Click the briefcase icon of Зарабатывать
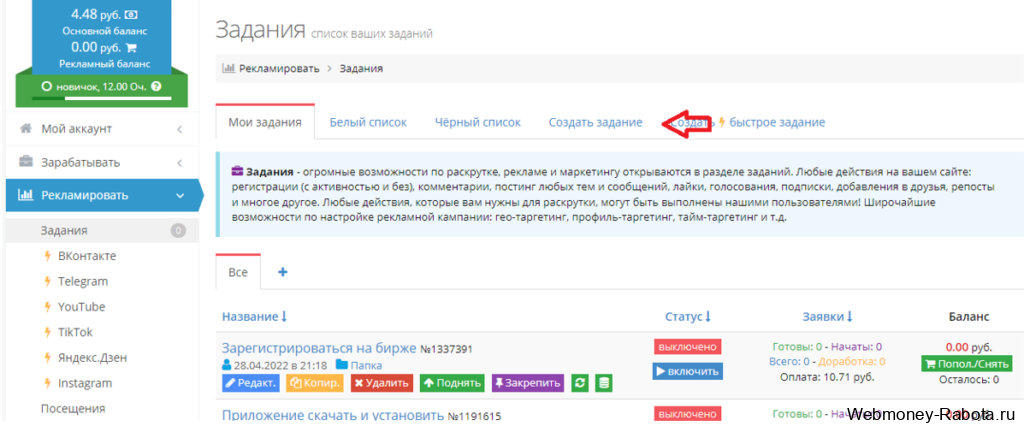Image resolution: width=1024 pixels, height=432 pixels. tap(26, 162)
